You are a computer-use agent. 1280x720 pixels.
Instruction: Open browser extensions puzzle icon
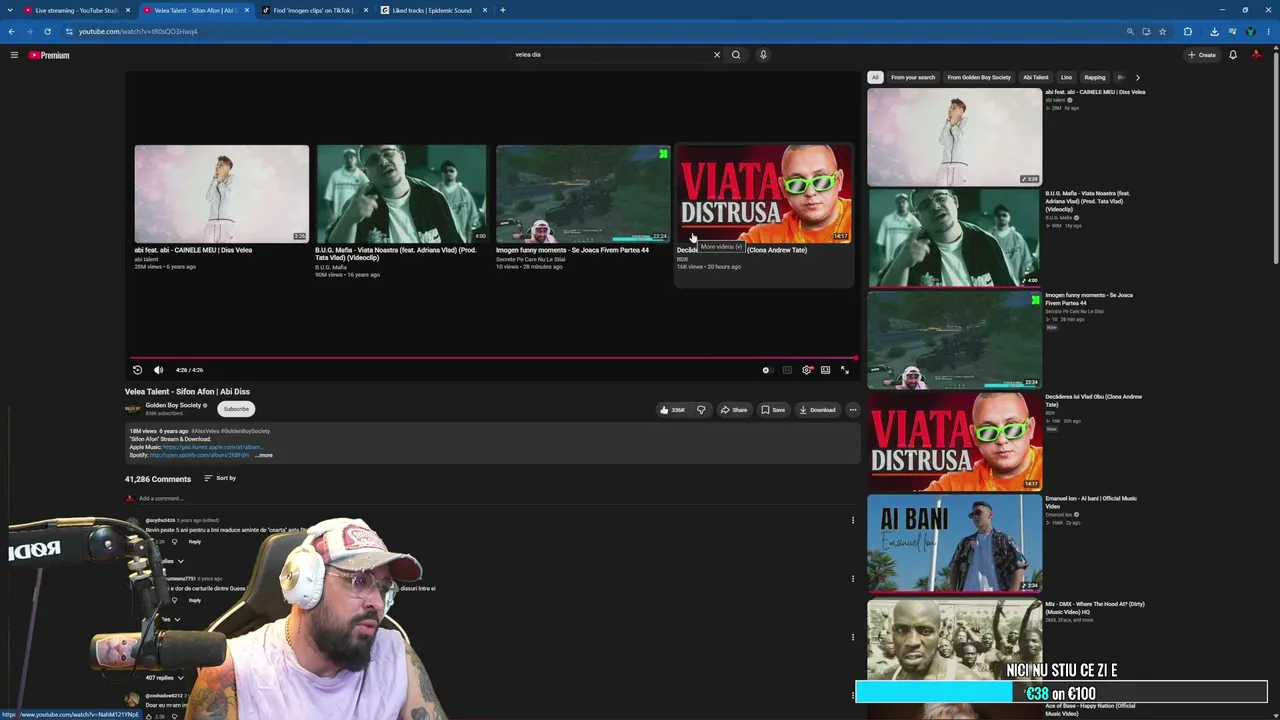pos(1188,31)
